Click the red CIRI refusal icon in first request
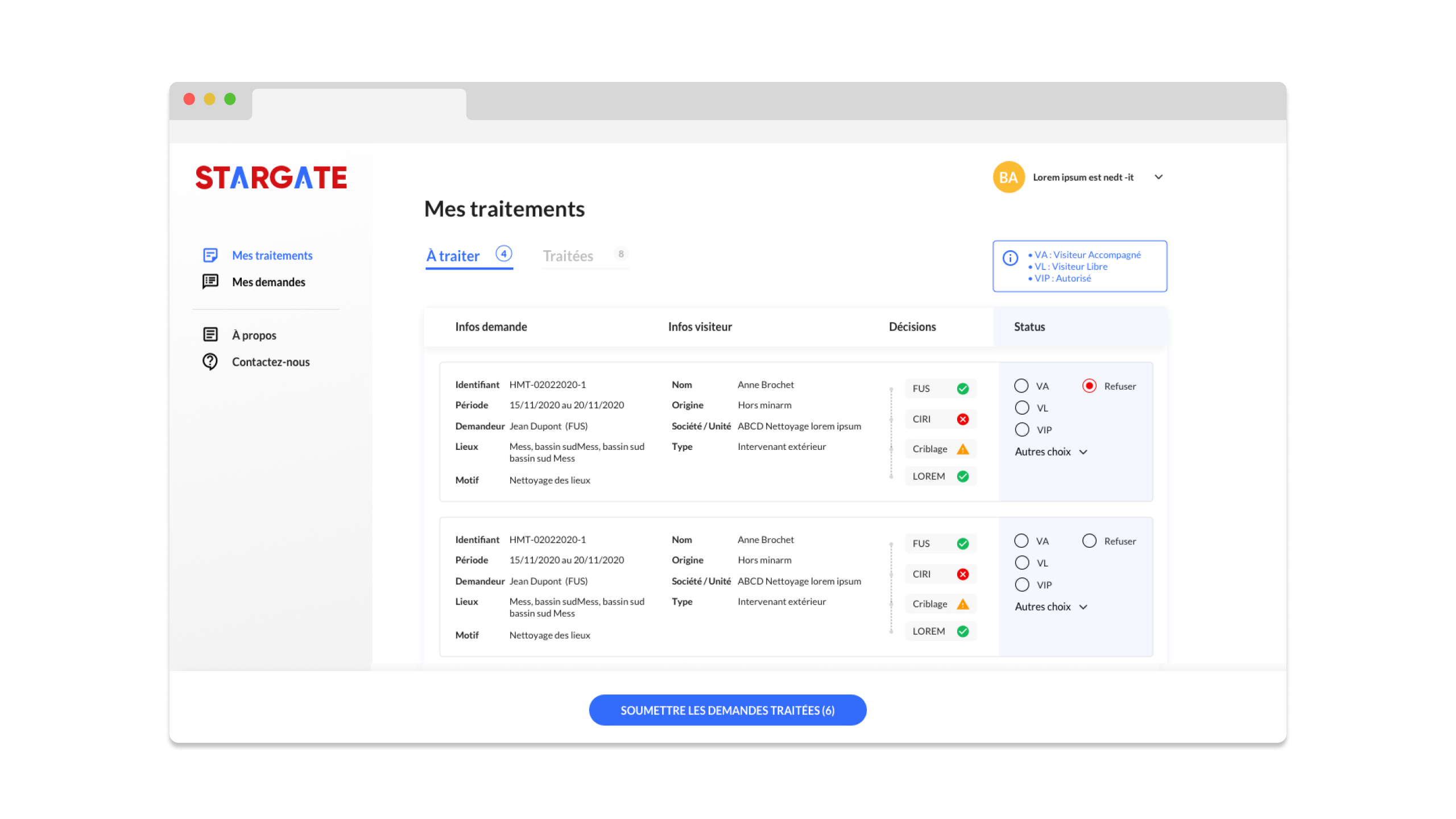1456x819 pixels. tap(962, 419)
